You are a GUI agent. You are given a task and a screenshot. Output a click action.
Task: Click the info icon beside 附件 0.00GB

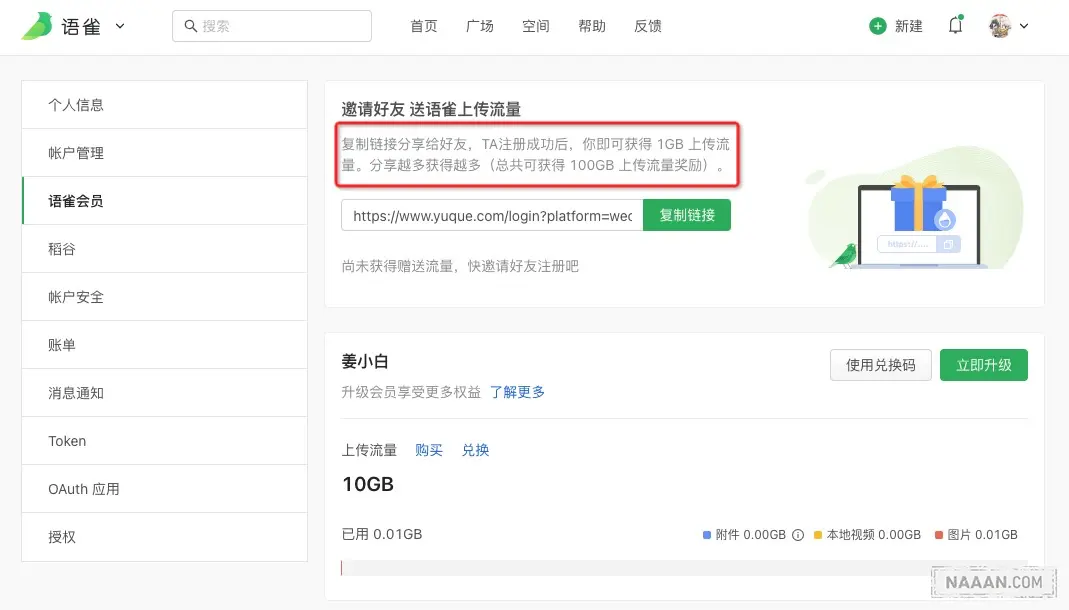pos(797,535)
